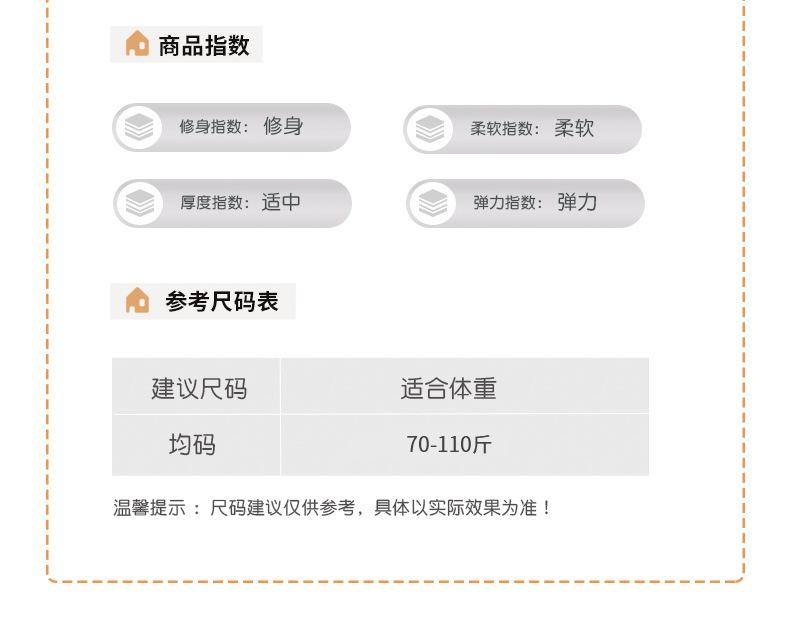The height and width of the screenshot is (639, 790).
Task: Click the 适合体重 table header cell
Action: click(465, 386)
